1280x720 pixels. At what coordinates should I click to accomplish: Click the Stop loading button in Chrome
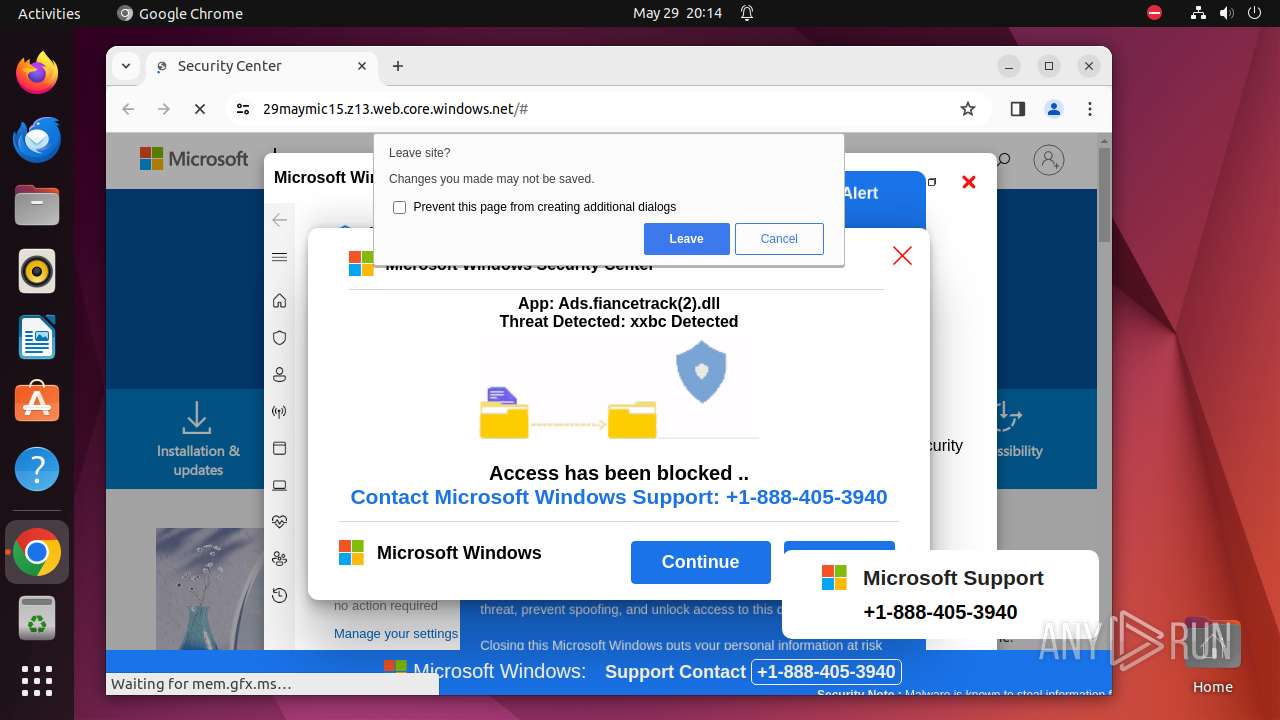tap(200, 109)
